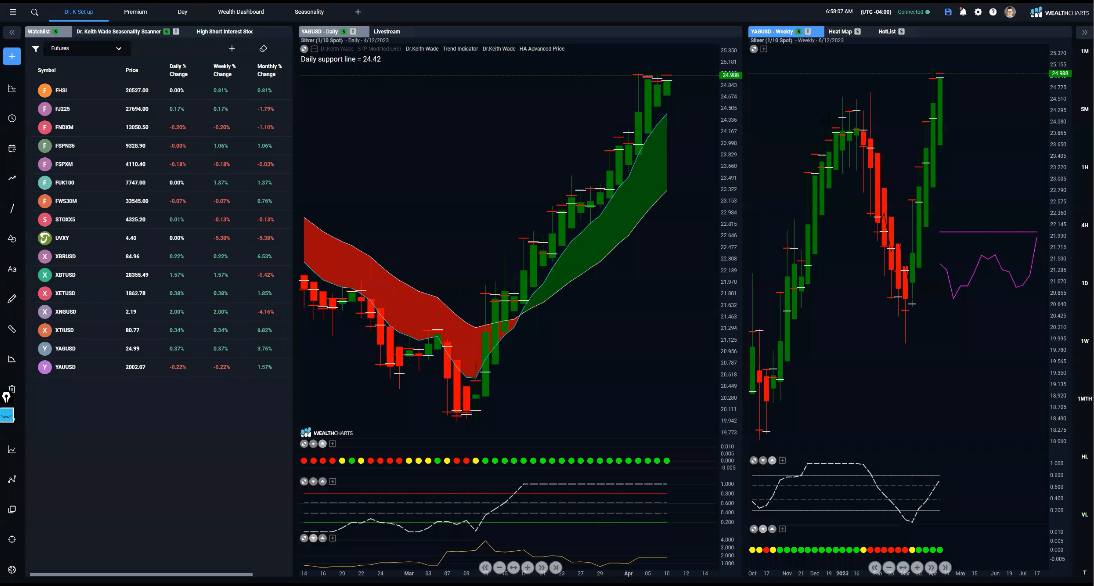Open the High Short Interest tab
The width and height of the screenshot is (1094, 586).
(x=225, y=31)
